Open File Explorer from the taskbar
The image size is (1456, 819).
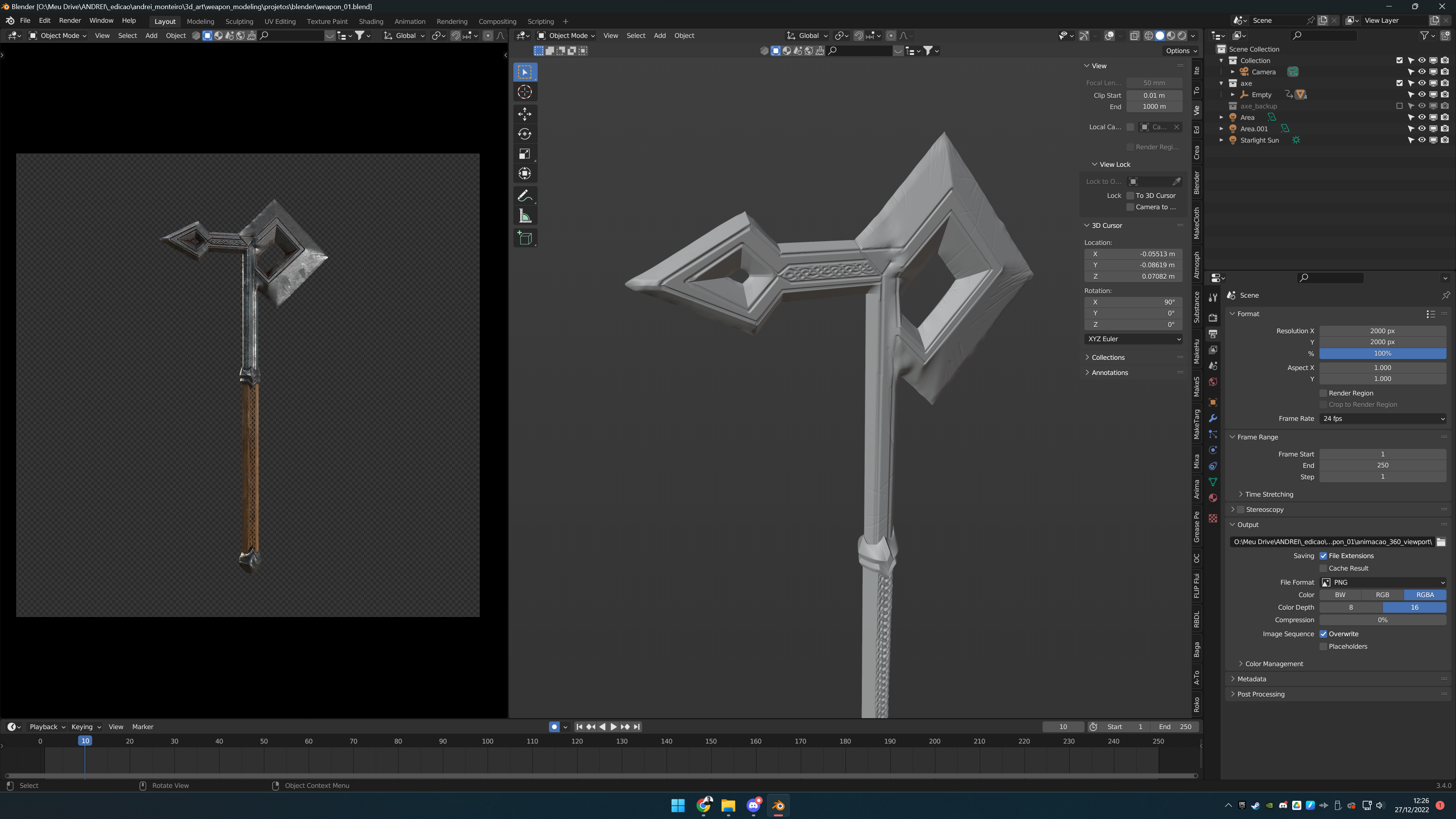coord(728,805)
